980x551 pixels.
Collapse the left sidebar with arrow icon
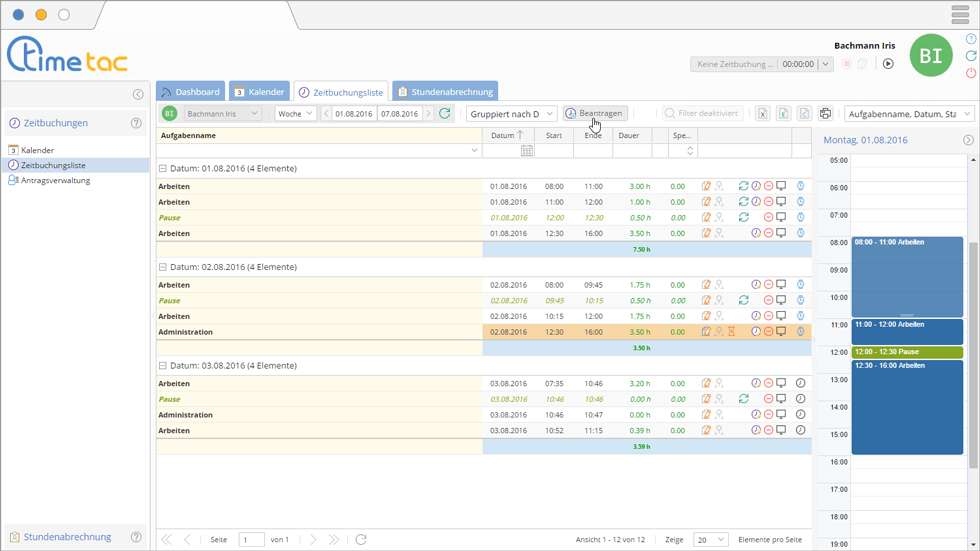(x=138, y=94)
